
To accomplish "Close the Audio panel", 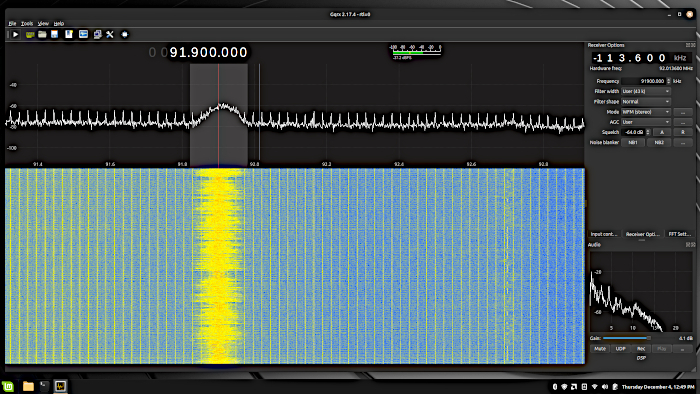I will click(693, 245).
